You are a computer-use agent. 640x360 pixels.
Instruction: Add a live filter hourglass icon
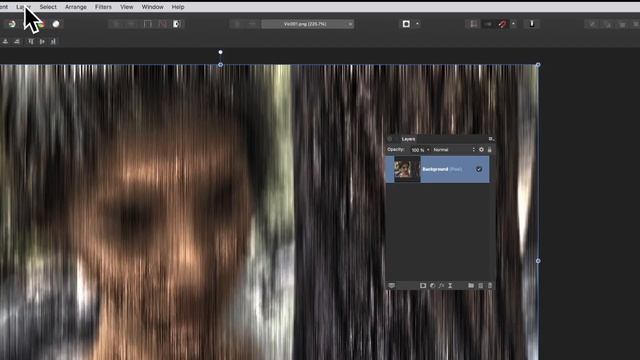(450, 286)
